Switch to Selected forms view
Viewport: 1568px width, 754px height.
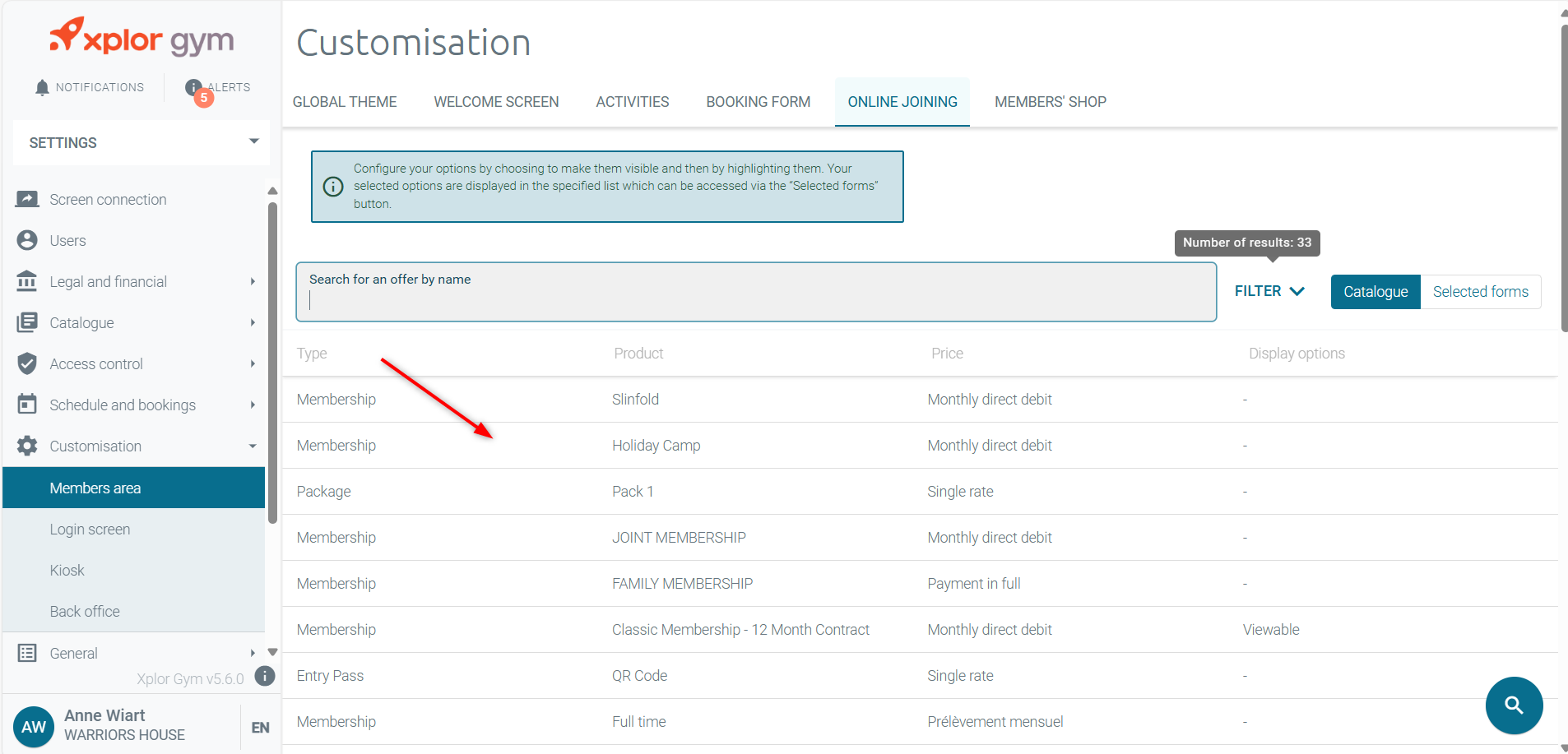[x=1480, y=292]
